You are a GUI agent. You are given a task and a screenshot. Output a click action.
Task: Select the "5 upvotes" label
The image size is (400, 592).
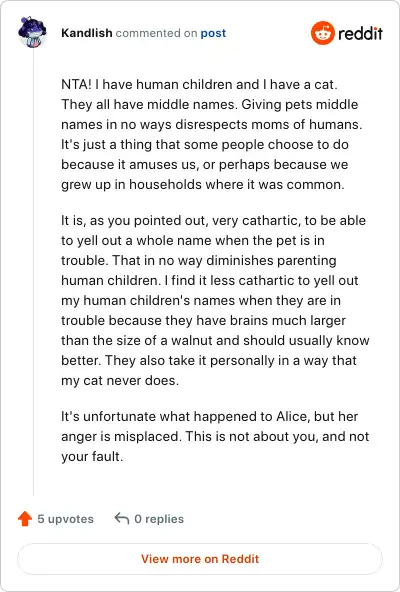click(65, 519)
